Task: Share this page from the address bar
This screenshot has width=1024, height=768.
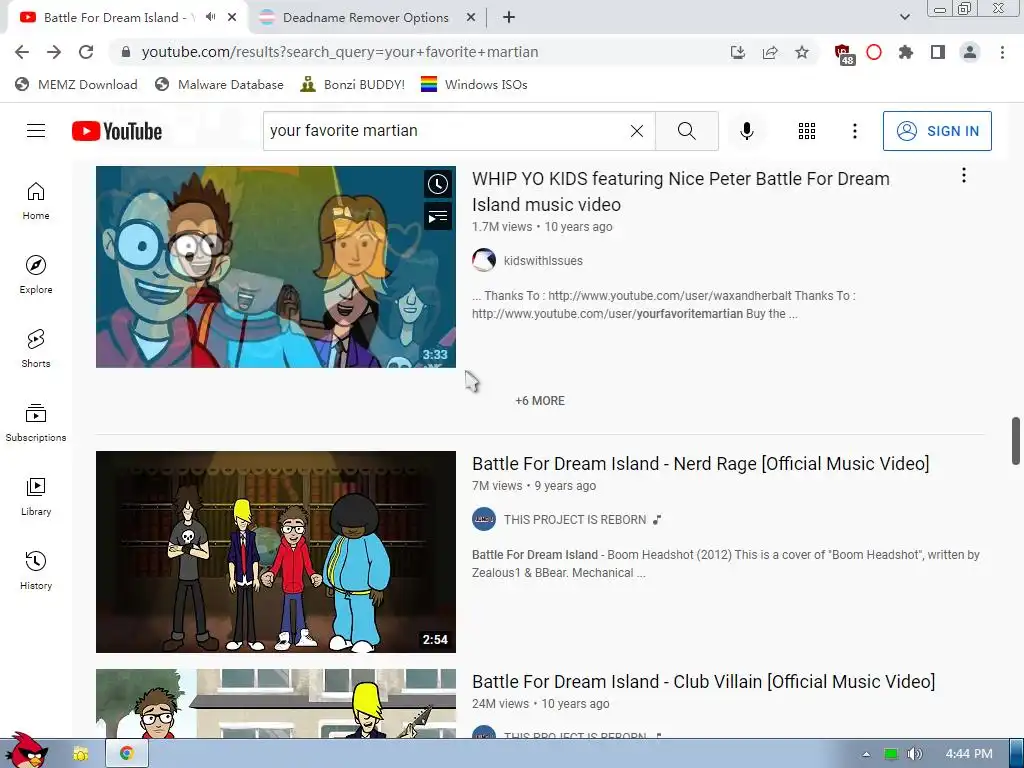Action: point(770,52)
